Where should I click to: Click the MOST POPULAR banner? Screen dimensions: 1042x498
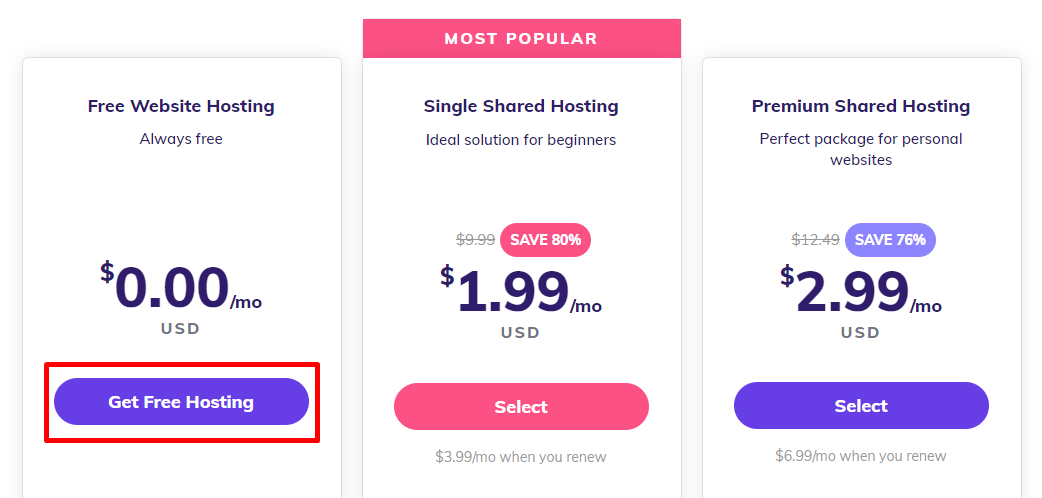[x=522, y=39]
